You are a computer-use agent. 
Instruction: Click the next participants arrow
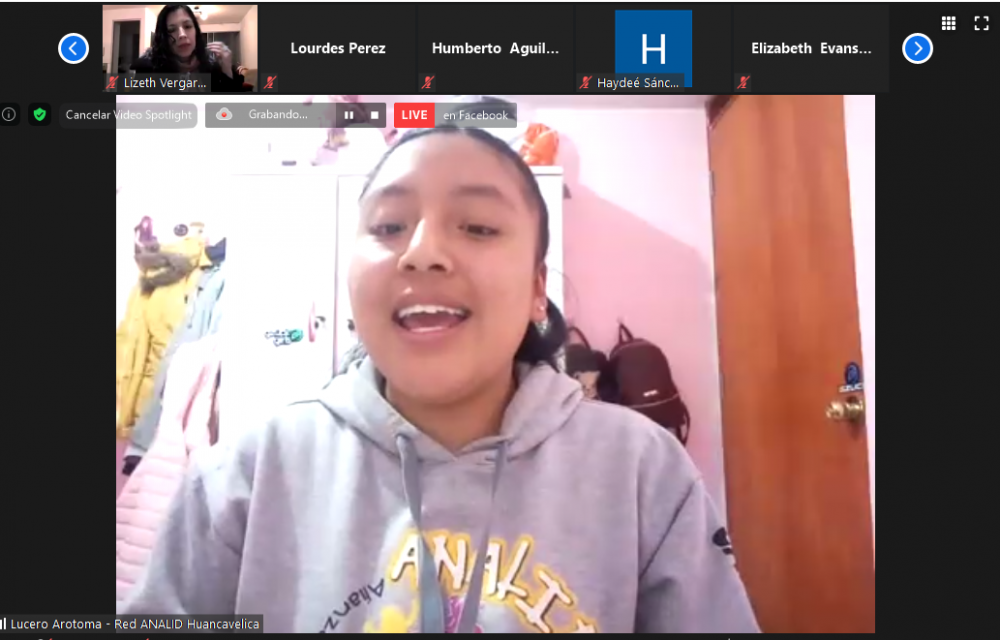[x=917, y=48]
